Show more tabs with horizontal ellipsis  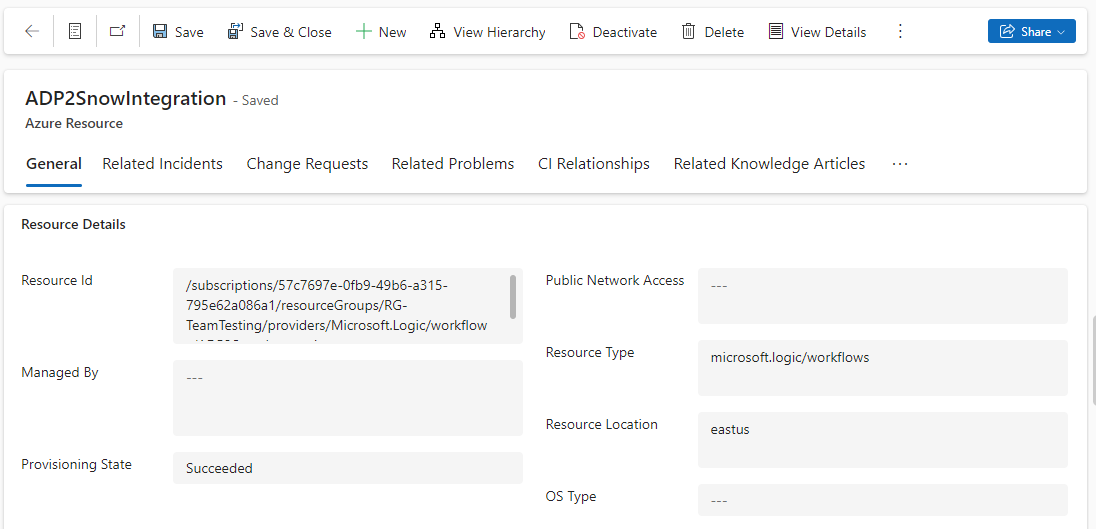[x=900, y=164]
